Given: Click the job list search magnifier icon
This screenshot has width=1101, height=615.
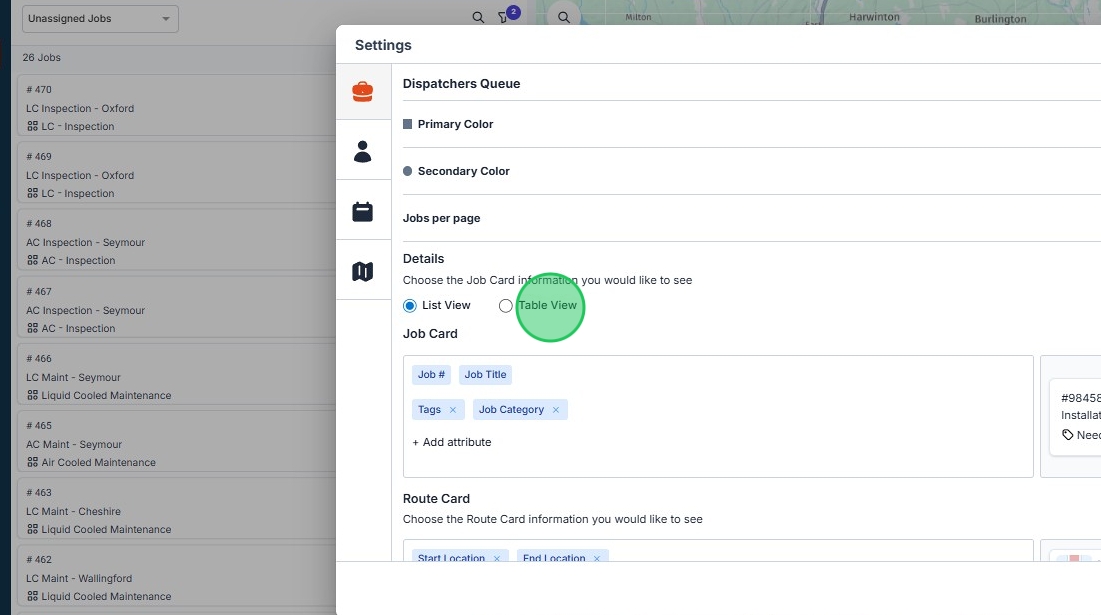Looking at the screenshot, I should click(478, 18).
